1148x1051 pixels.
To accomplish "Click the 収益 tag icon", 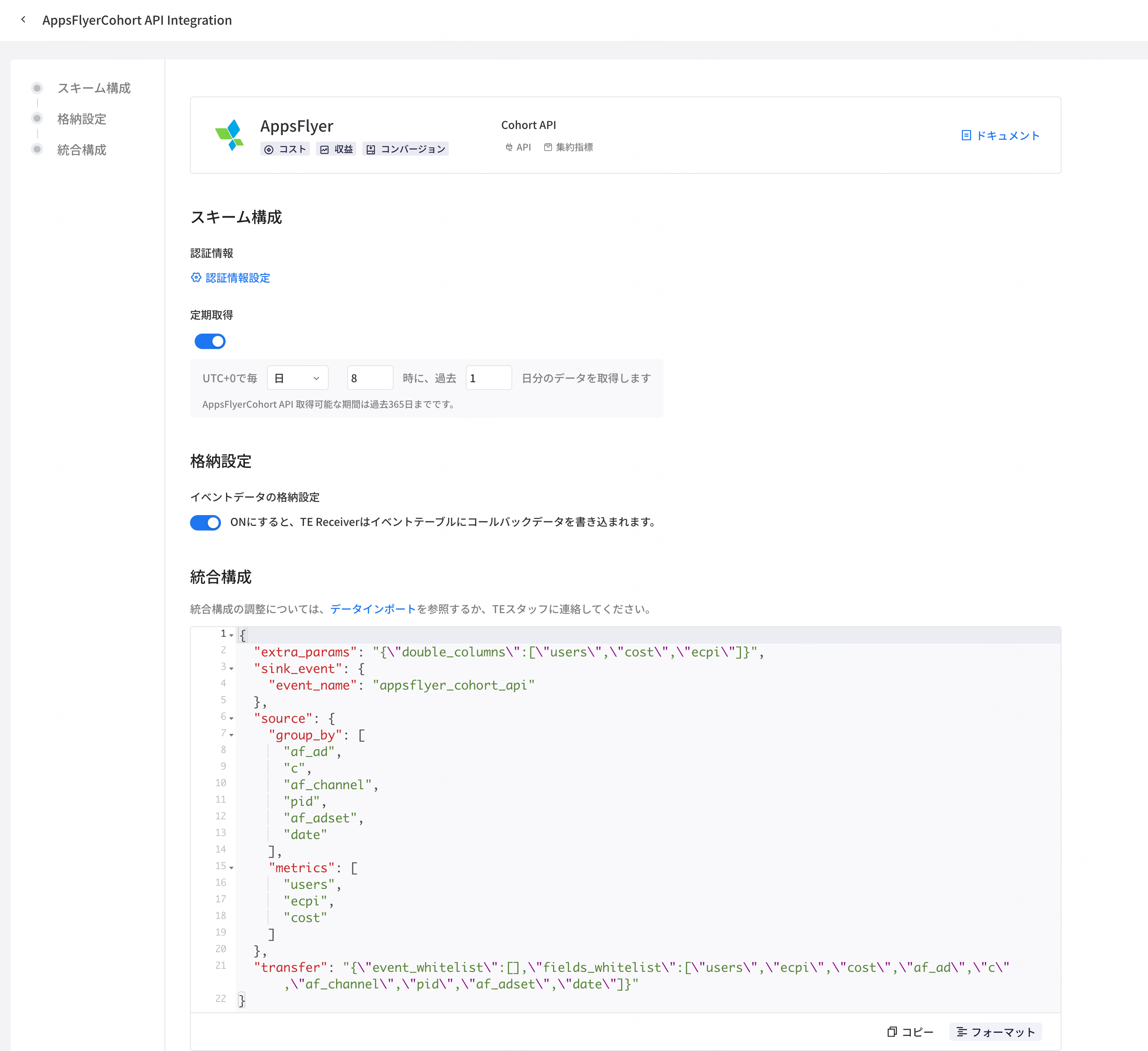I will pos(324,149).
